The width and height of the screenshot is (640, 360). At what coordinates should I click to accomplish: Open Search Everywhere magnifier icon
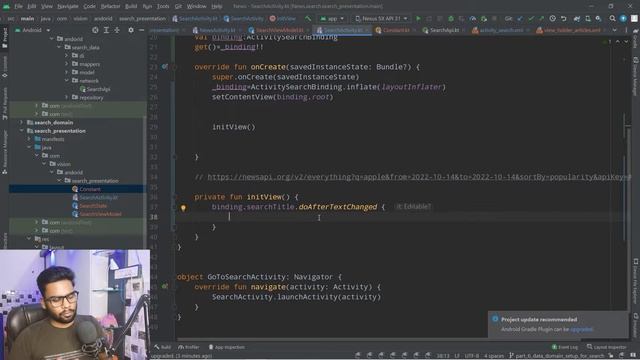(x=612, y=18)
